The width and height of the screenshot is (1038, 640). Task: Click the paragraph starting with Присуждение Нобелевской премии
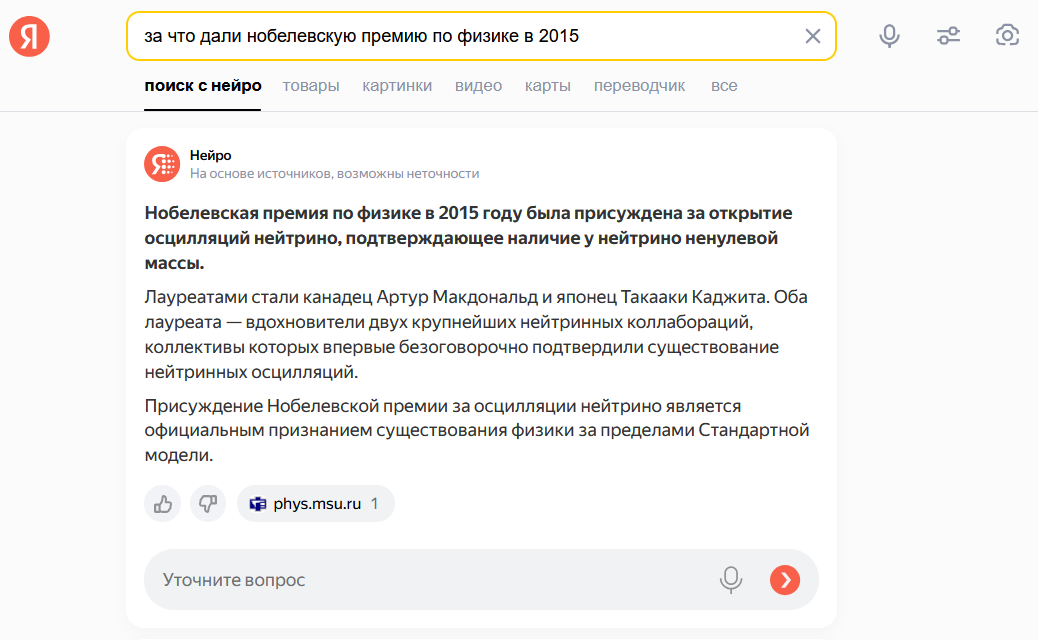(477, 430)
